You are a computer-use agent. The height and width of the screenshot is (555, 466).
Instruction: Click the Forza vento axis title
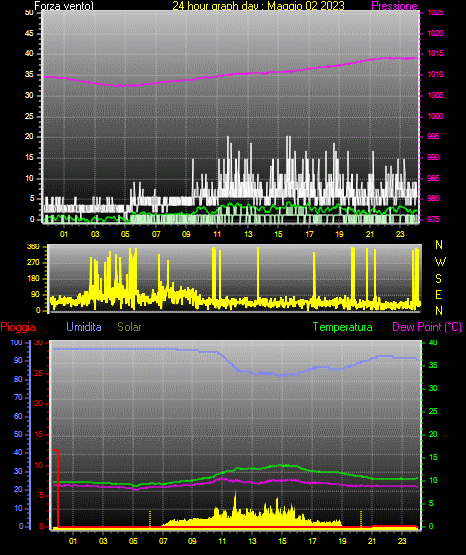(64, 6)
